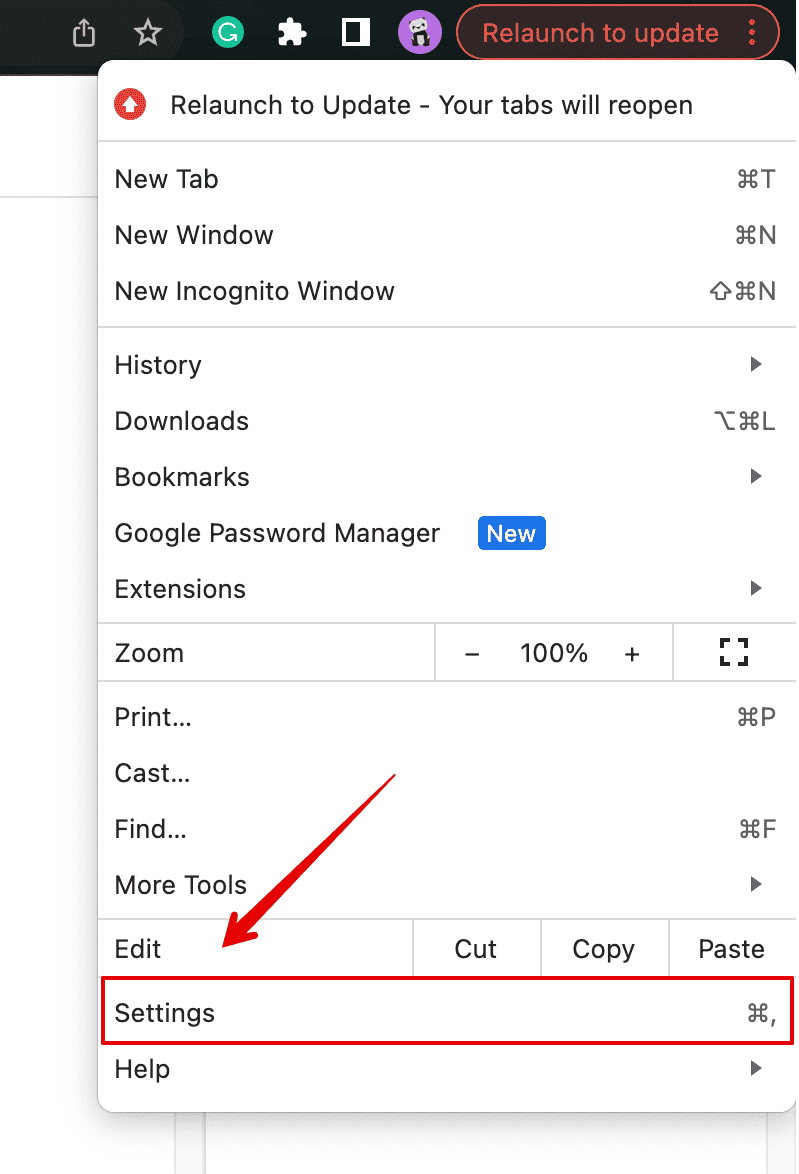Viewport: 799px width, 1174px height.
Task: Open Settings from the menu
Action: [x=165, y=1013]
